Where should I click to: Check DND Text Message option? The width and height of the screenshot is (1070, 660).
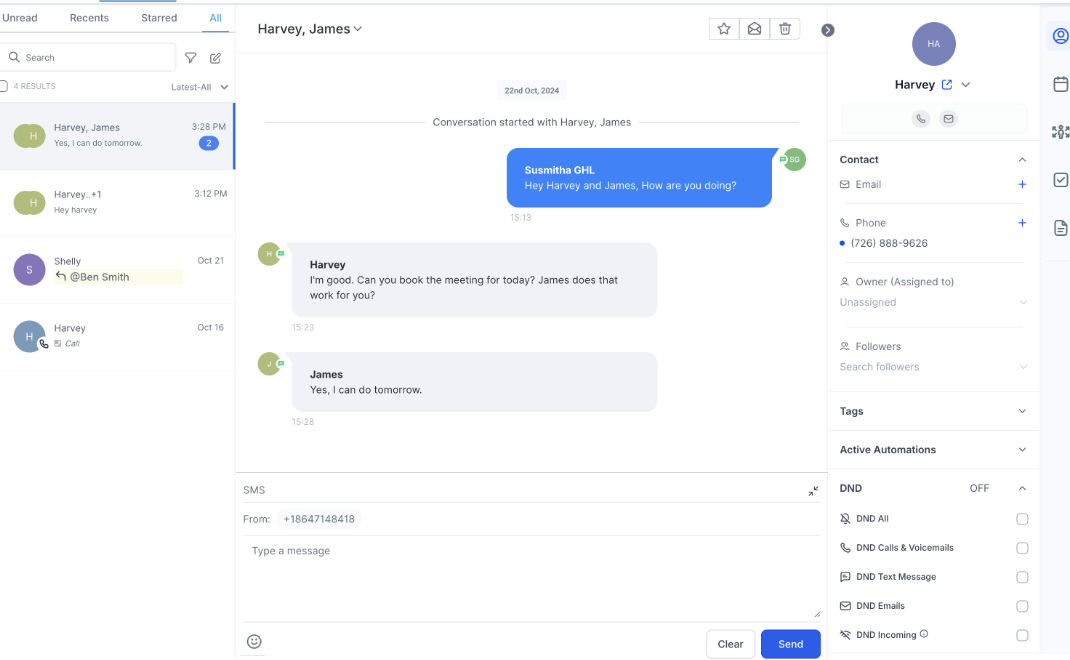(x=1022, y=577)
